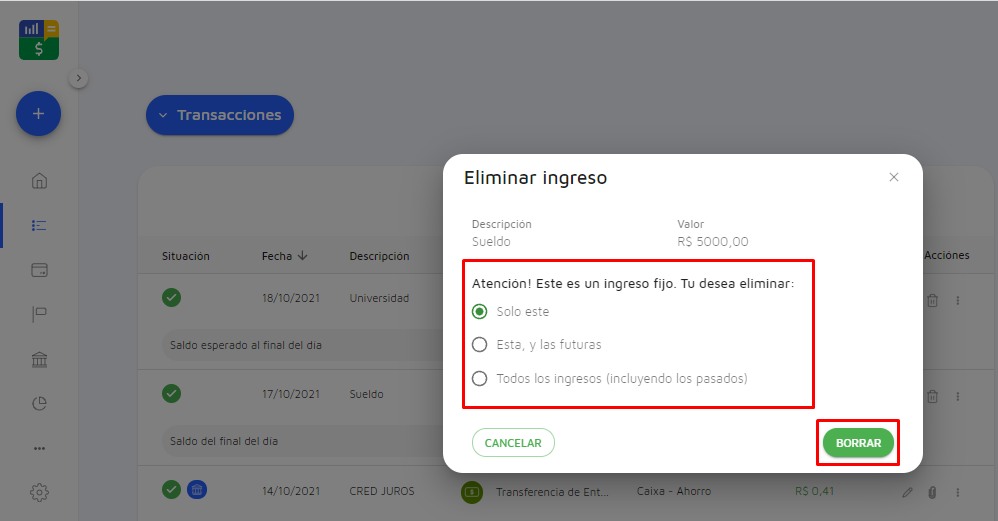Open the wallet icon in the sidebar
Image resolution: width=998 pixels, height=521 pixels.
(39, 270)
